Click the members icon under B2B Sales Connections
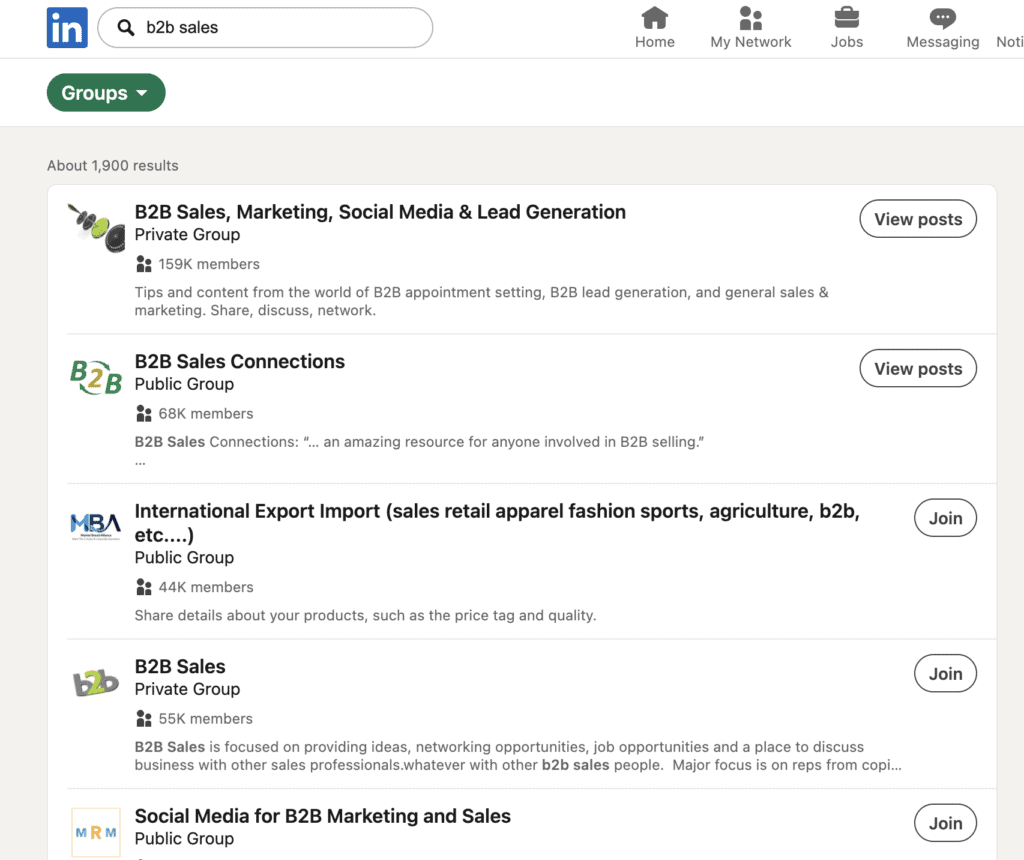The image size is (1024, 860). click(x=142, y=413)
